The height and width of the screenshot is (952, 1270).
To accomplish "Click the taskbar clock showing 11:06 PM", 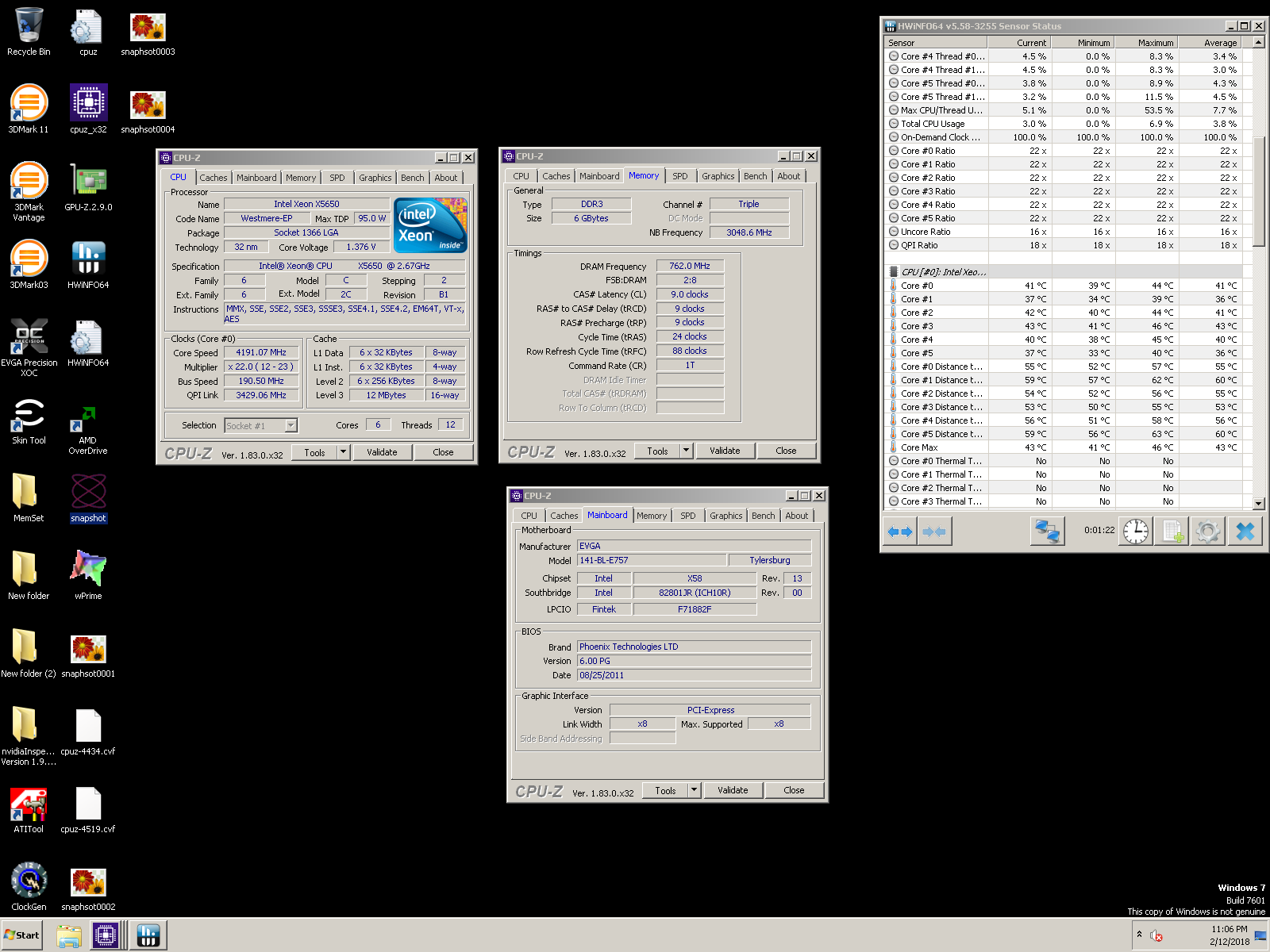I will pos(1229,929).
